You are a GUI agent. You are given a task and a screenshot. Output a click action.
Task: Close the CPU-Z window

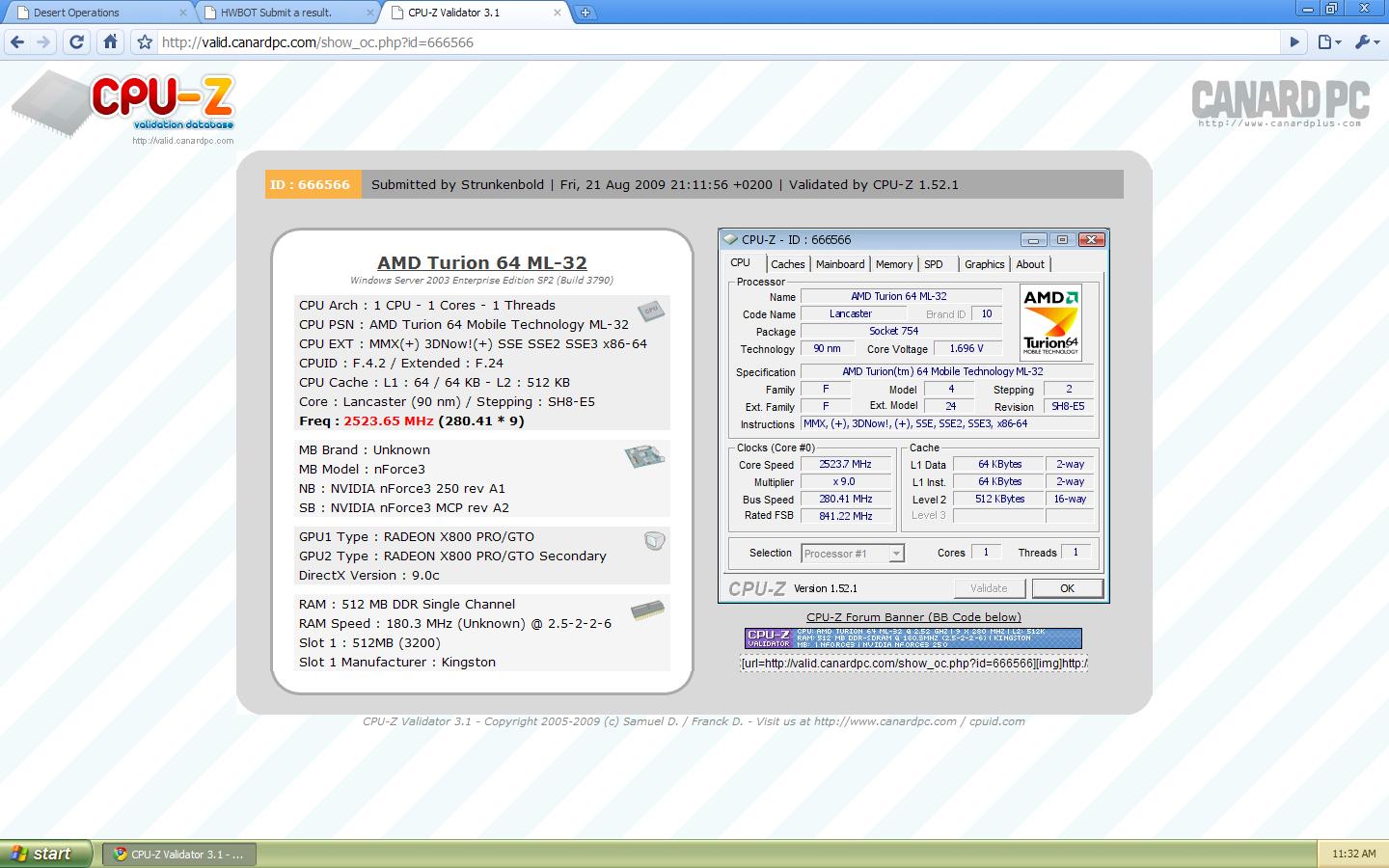1091,239
